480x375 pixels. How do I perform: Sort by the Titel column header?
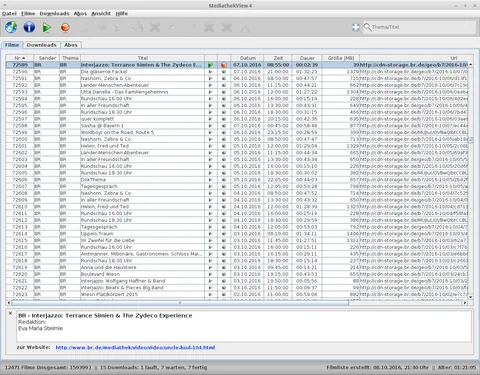[143, 58]
